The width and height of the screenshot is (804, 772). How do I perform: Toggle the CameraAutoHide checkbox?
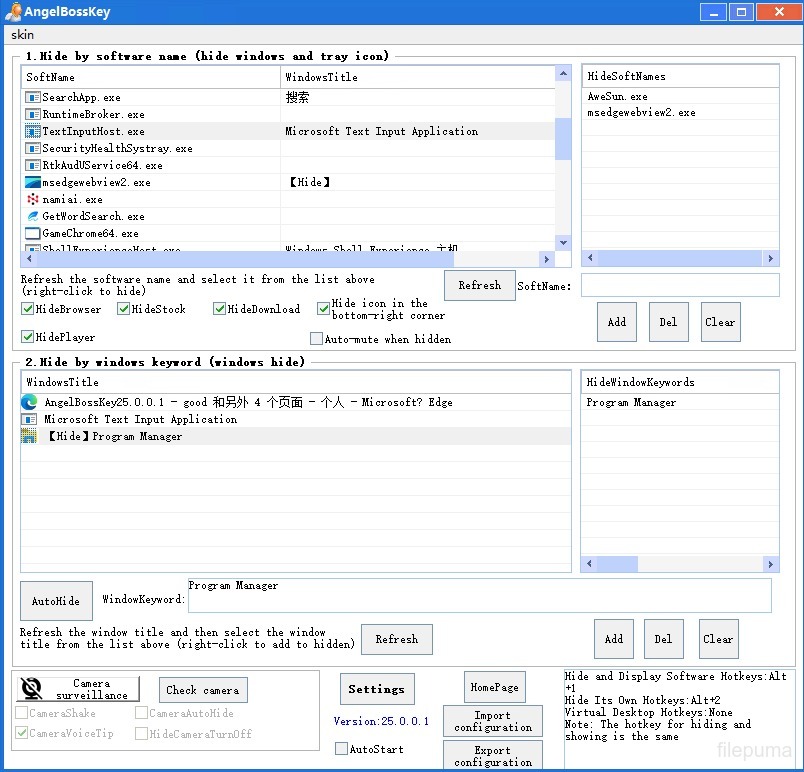pos(141,713)
